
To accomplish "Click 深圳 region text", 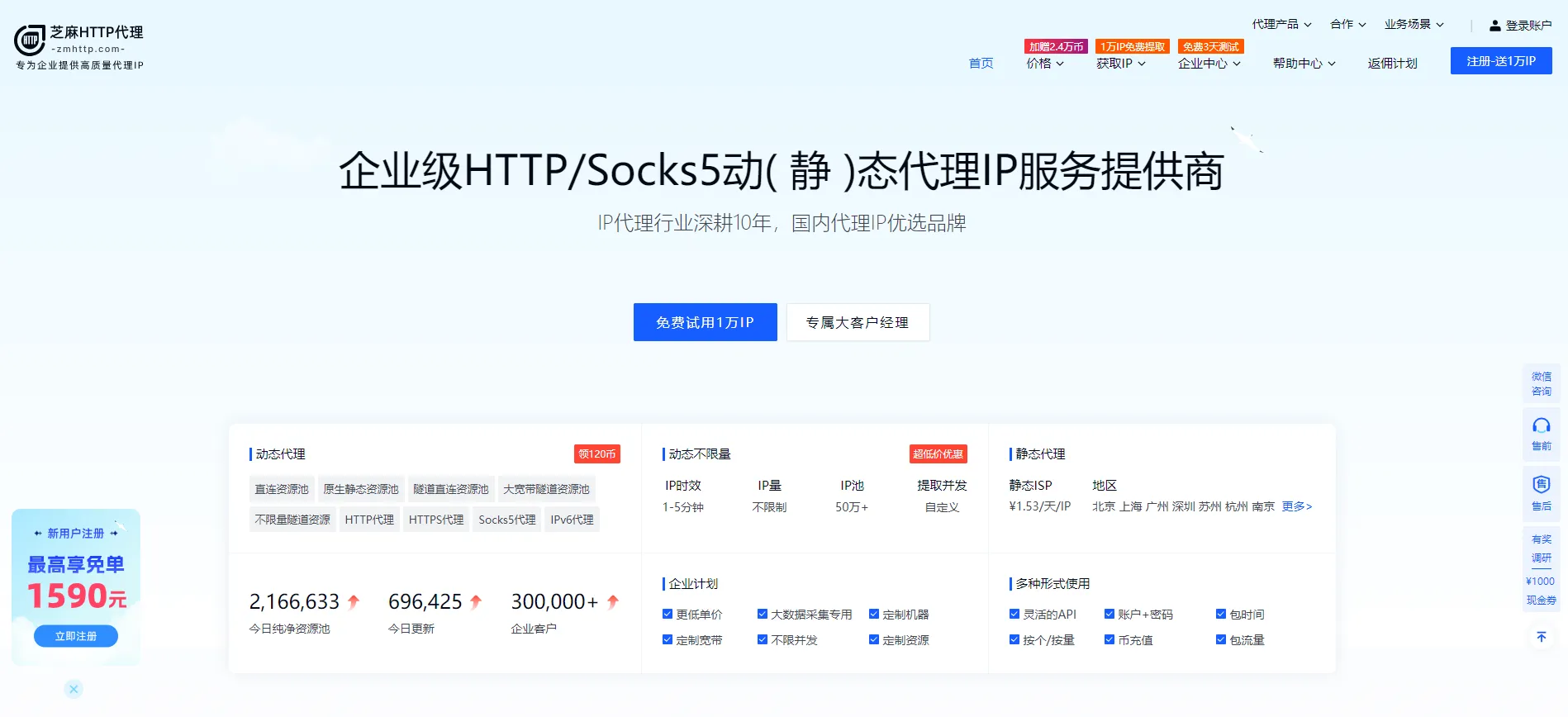I will point(1183,506).
